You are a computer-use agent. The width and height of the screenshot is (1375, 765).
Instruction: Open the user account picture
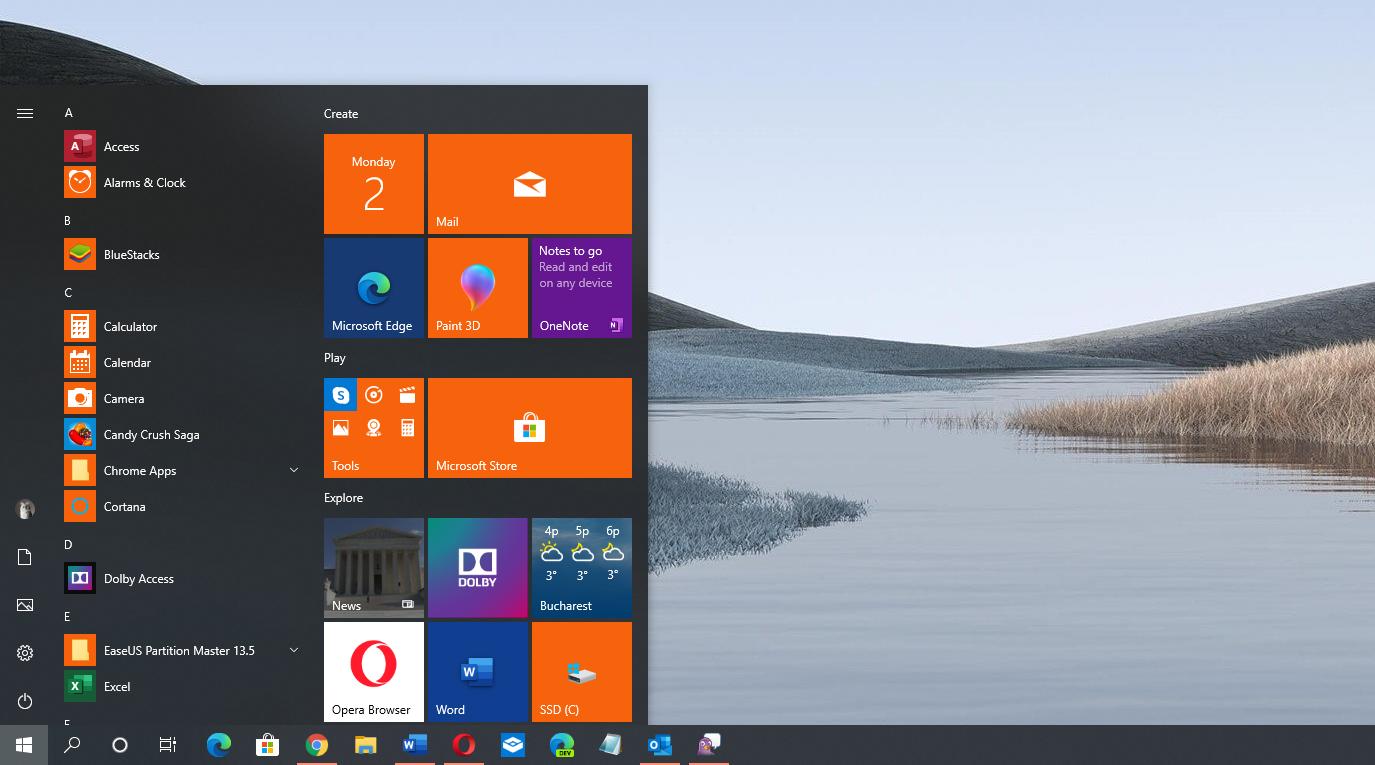25,509
